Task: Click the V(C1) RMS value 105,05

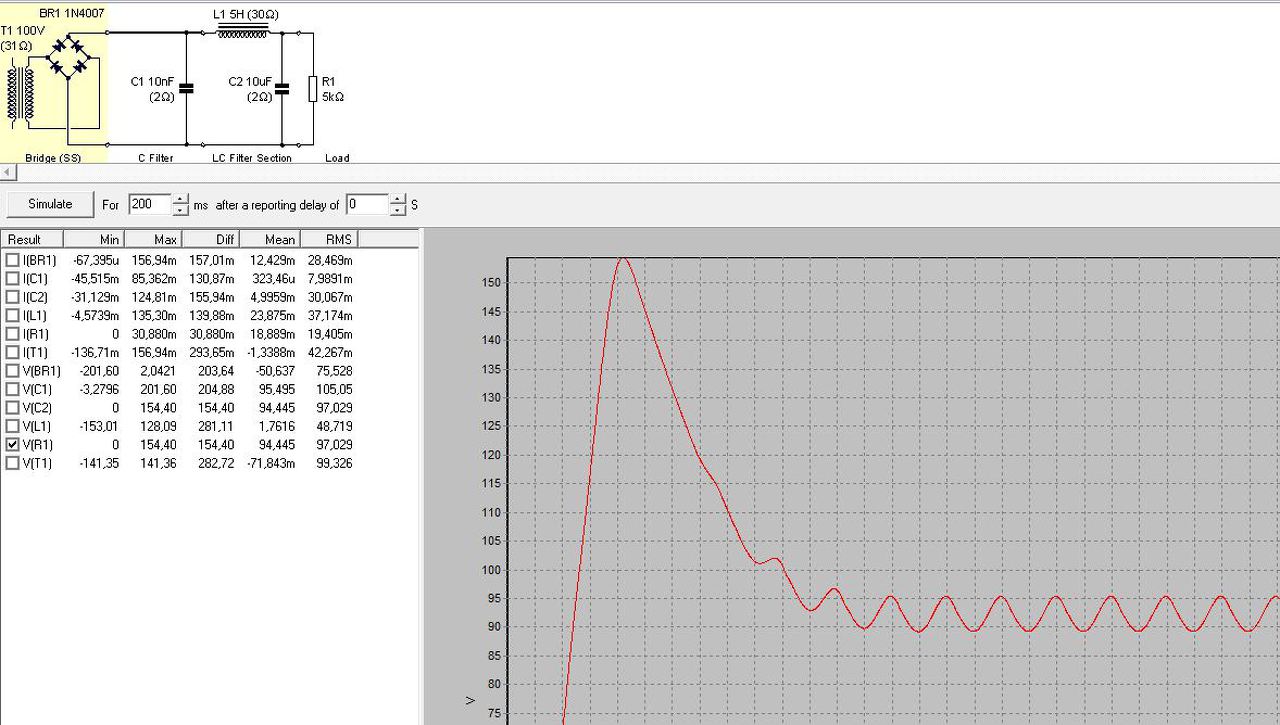Action: coord(335,389)
